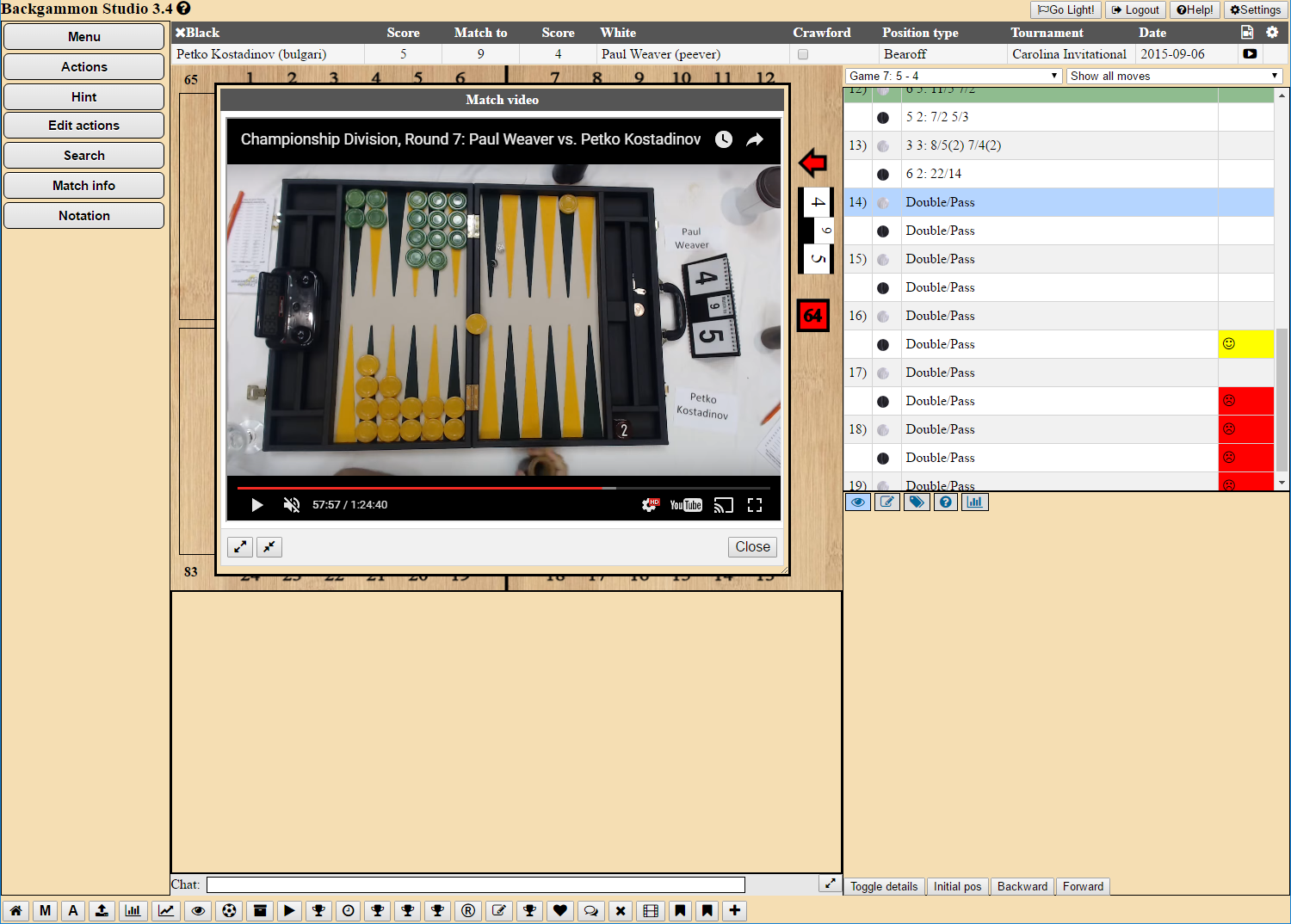Click the film strip icon in the bottom toolbar

651,910
